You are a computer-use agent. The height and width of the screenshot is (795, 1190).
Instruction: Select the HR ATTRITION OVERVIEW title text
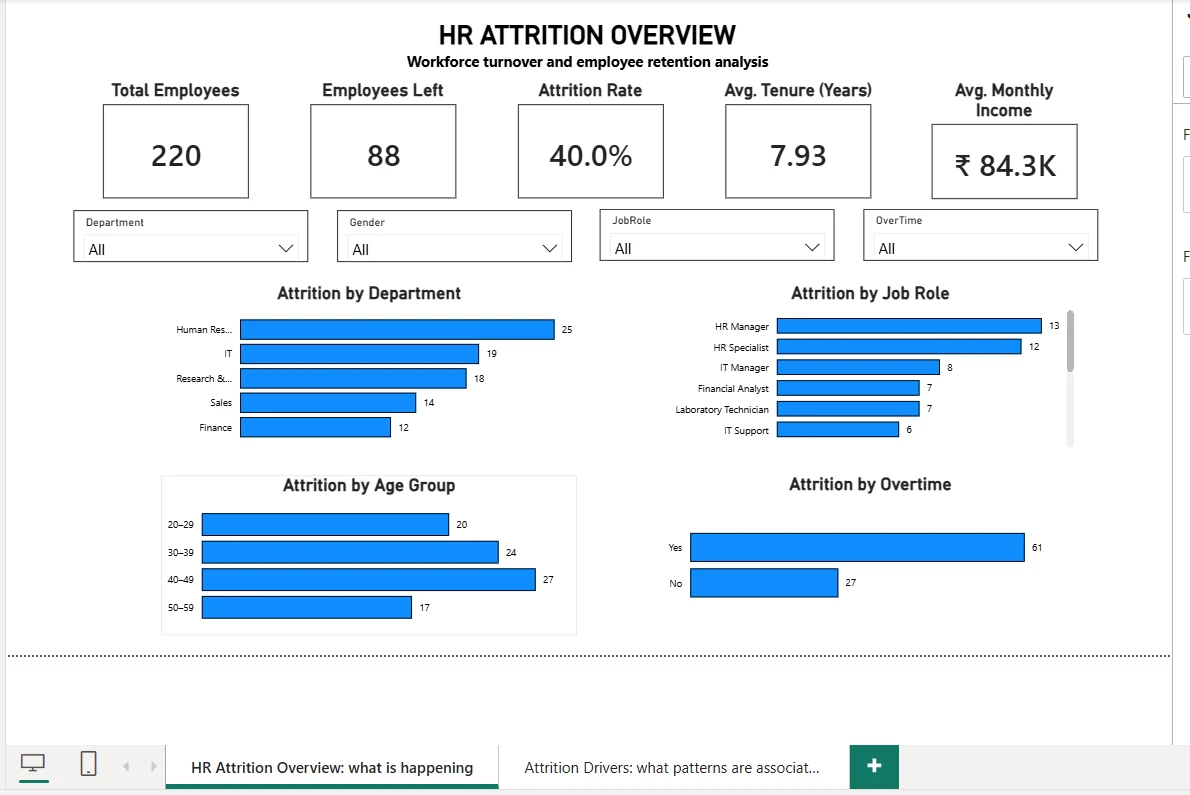click(587, 35)
